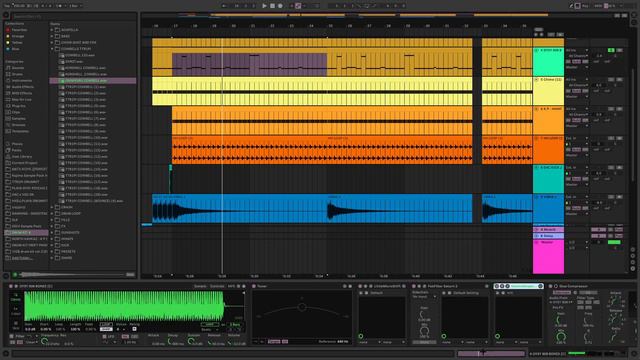Open the Plug-Ins category

19,106
